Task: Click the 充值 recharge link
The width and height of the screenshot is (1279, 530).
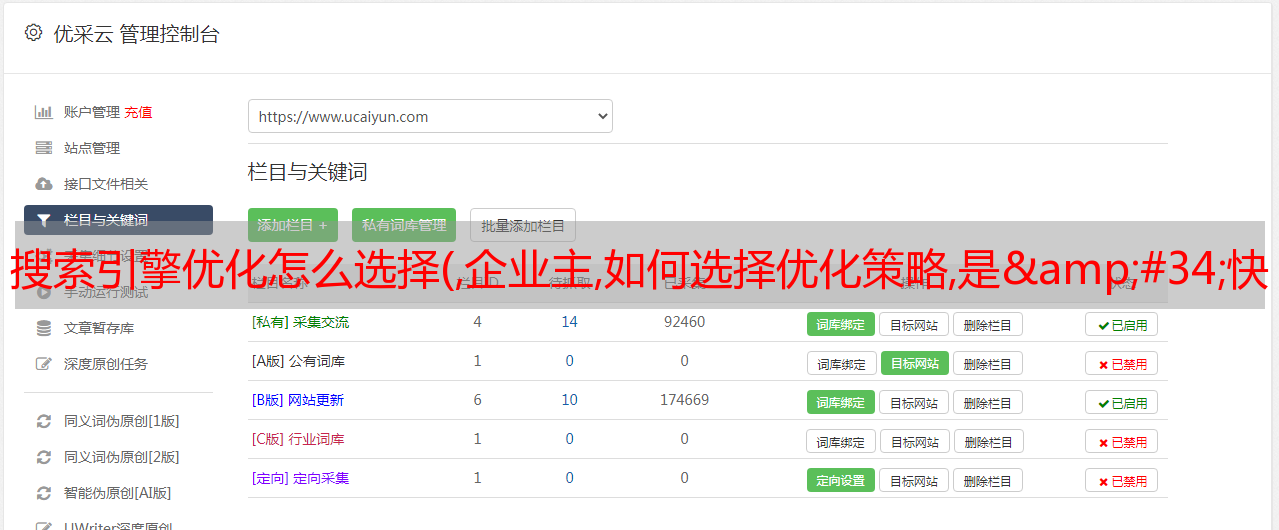Action: (138, 112)
